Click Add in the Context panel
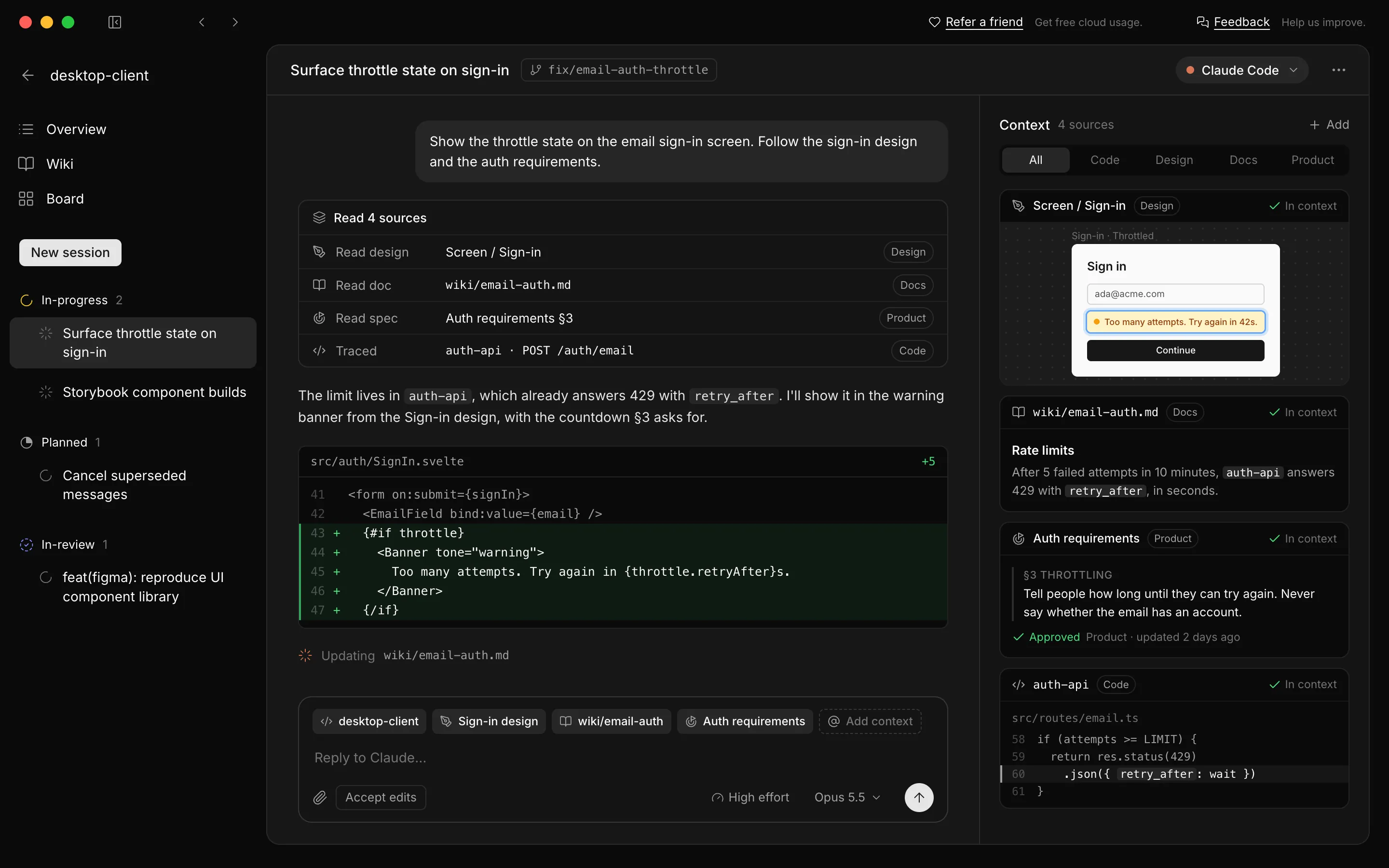 [x=1329, y=124]
